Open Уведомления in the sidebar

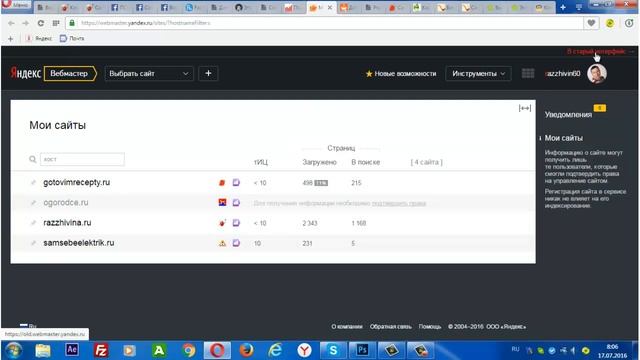[568, 115]
